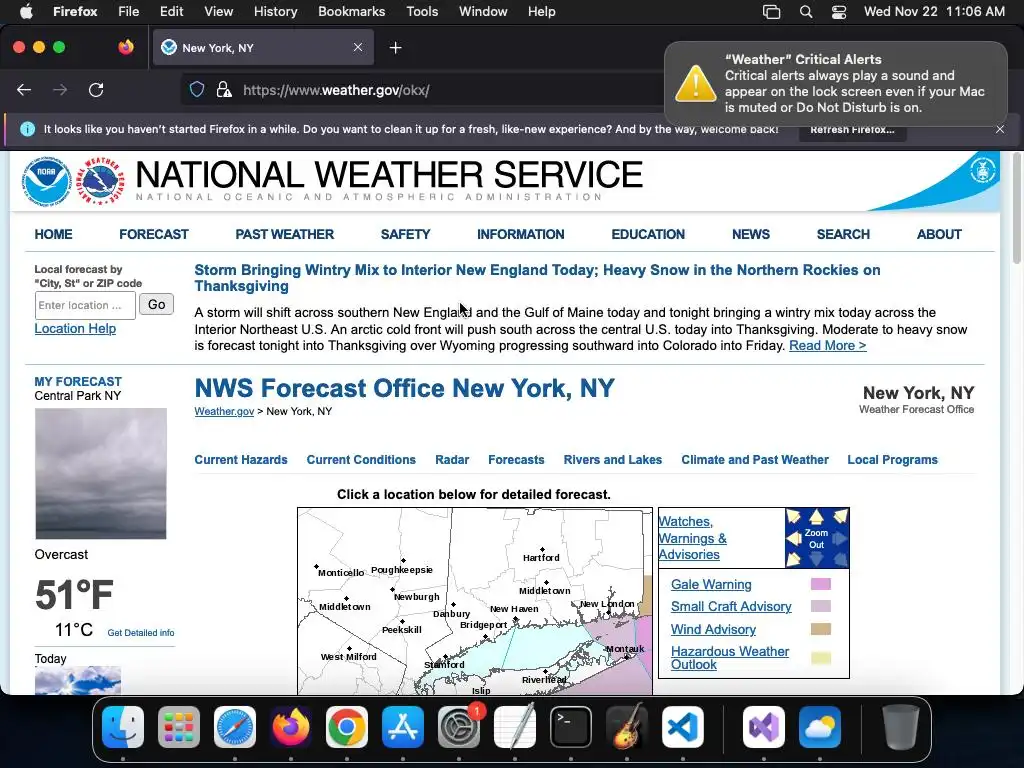The height and width of the screenshot is (768, 1024).
Task: Open macOS Control Center in menu bar
Action: pos(839,12)
